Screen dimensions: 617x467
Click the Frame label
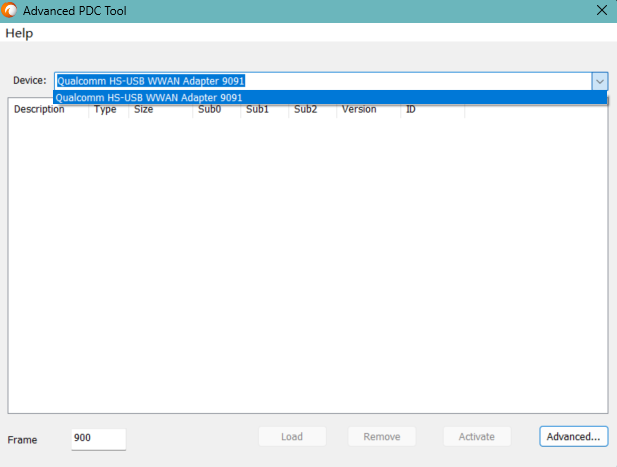(x=22, y=440)
